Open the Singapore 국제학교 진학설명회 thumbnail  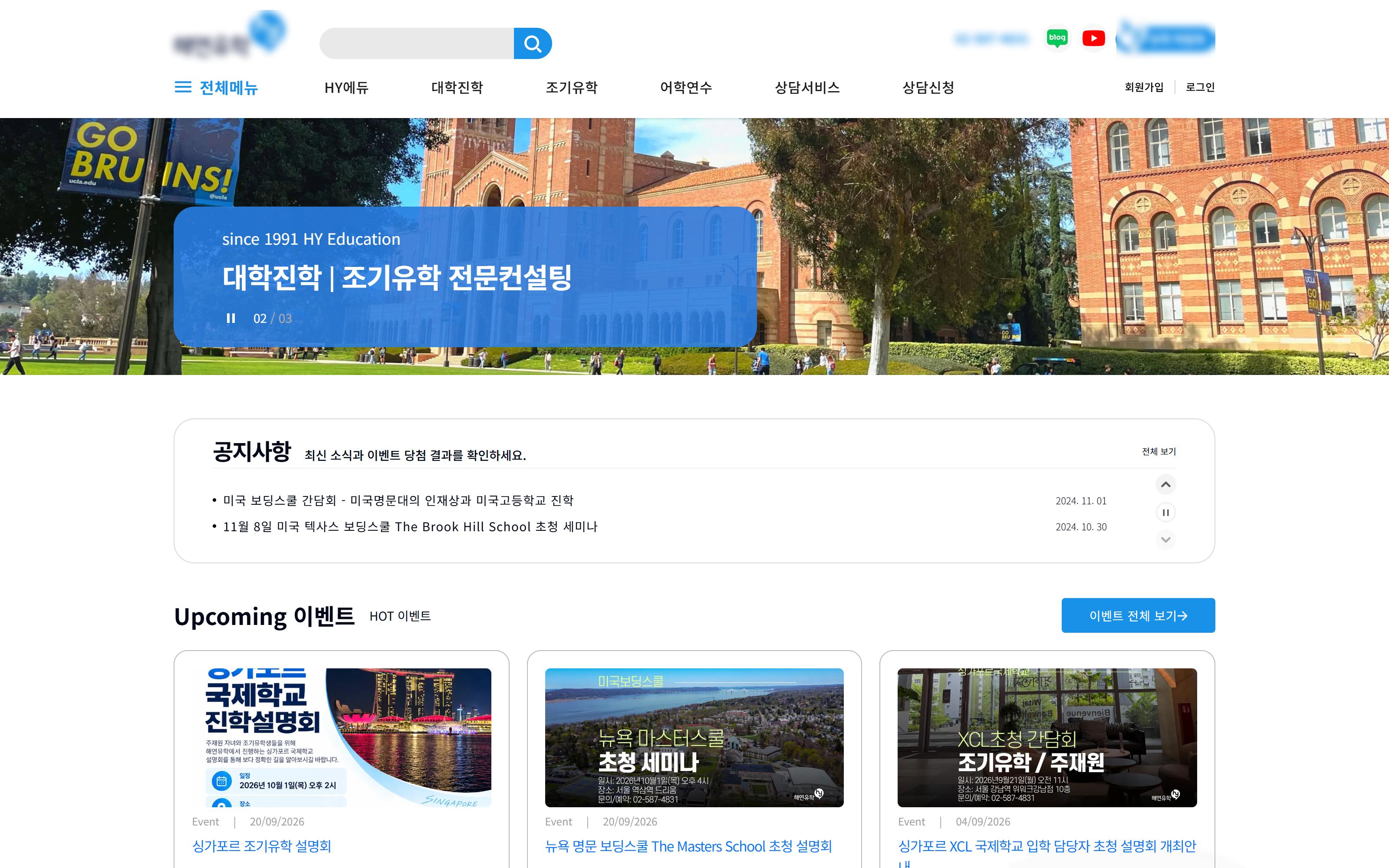pos(342,738)
